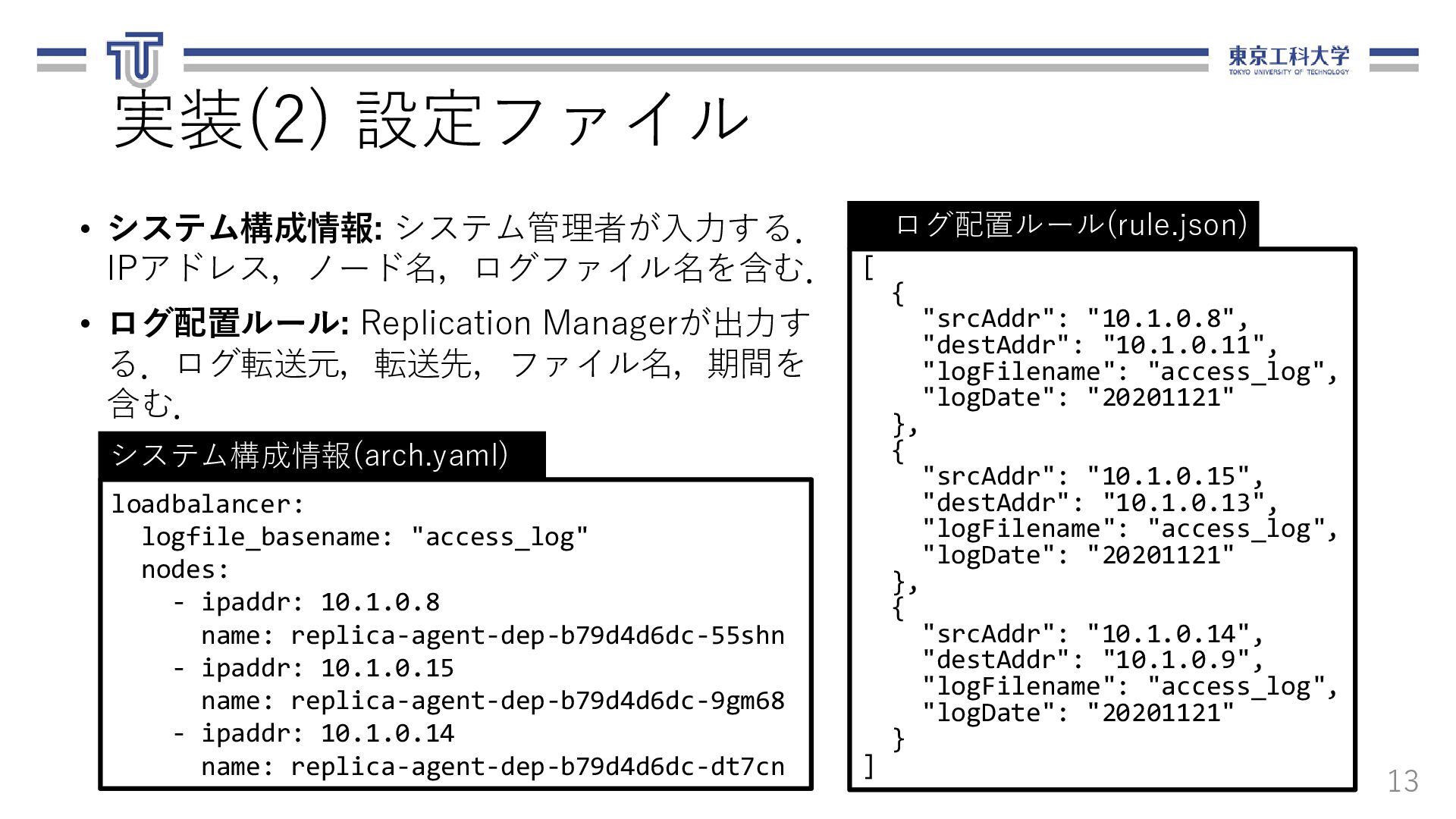The image size is (1456, 819).
Task: Click the Tokyo University of Technology wordmark
Action: [x=1288, y=60]
